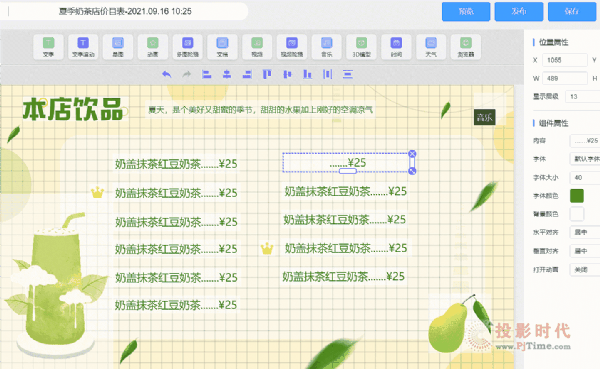The image size is (600, 369).
Task: Add a 多图轮播 image carousel component
Action: click(x=188, y=47)
